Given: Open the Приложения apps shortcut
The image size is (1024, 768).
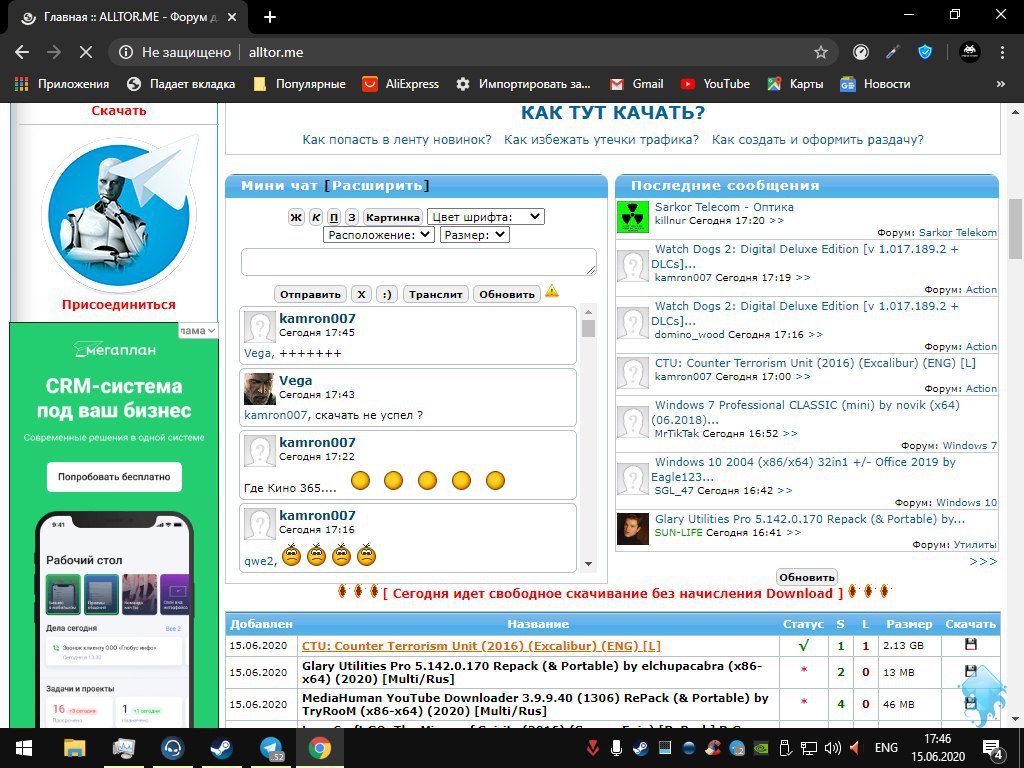Looking at the screenshot, I should tap(61, 84).
